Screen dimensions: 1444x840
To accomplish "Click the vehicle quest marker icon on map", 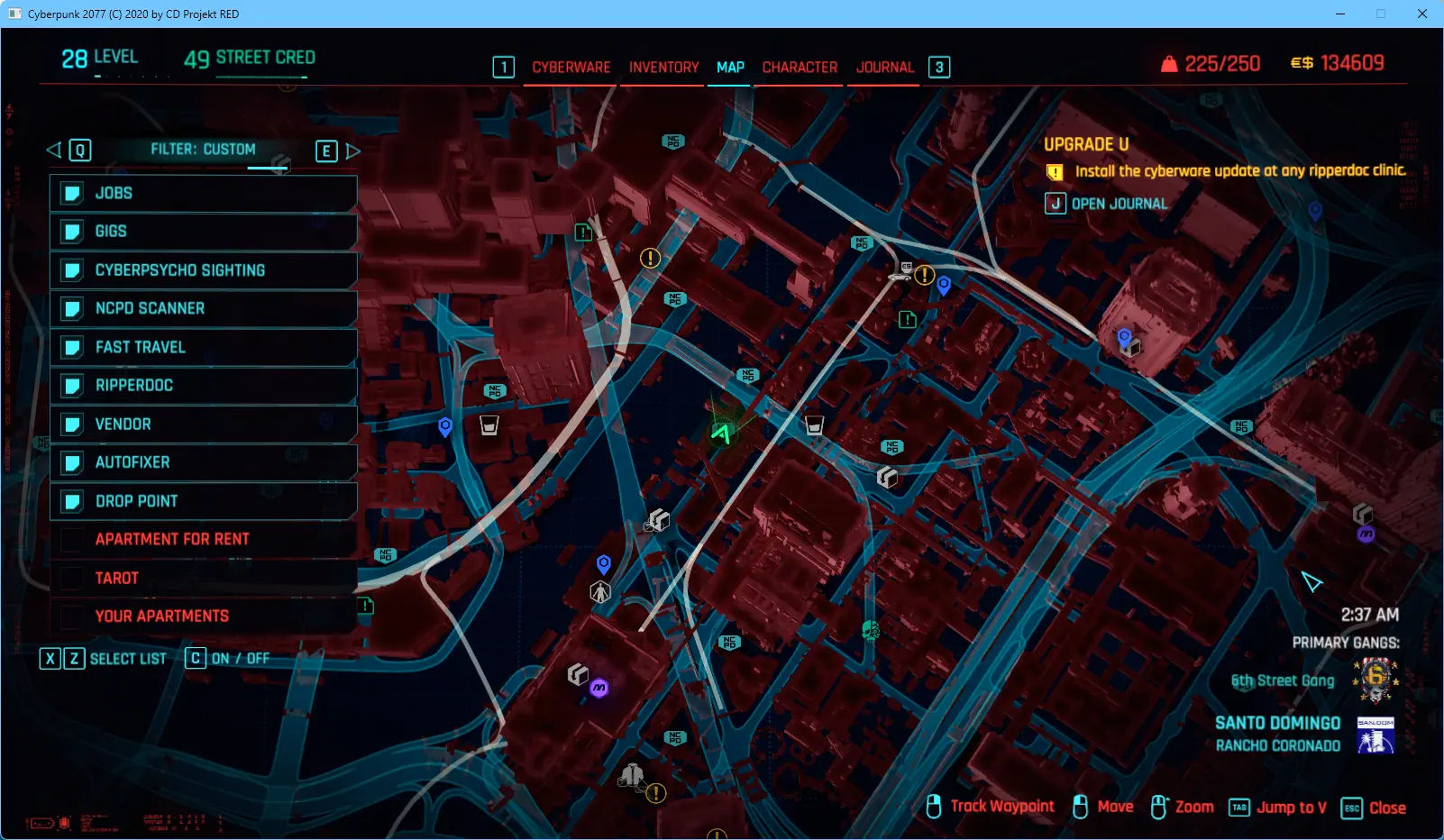I will pyautogui.click(x=901, y=272).
